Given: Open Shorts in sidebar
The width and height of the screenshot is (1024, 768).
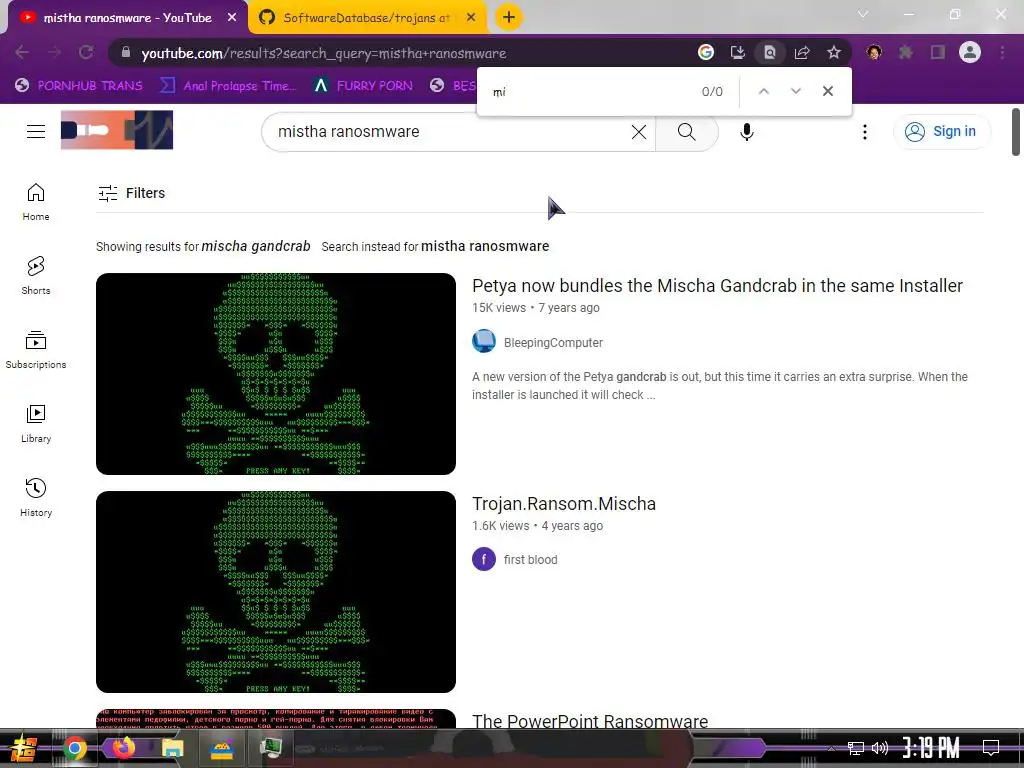Looking at the screenshot, I should (x=36, y=276).
